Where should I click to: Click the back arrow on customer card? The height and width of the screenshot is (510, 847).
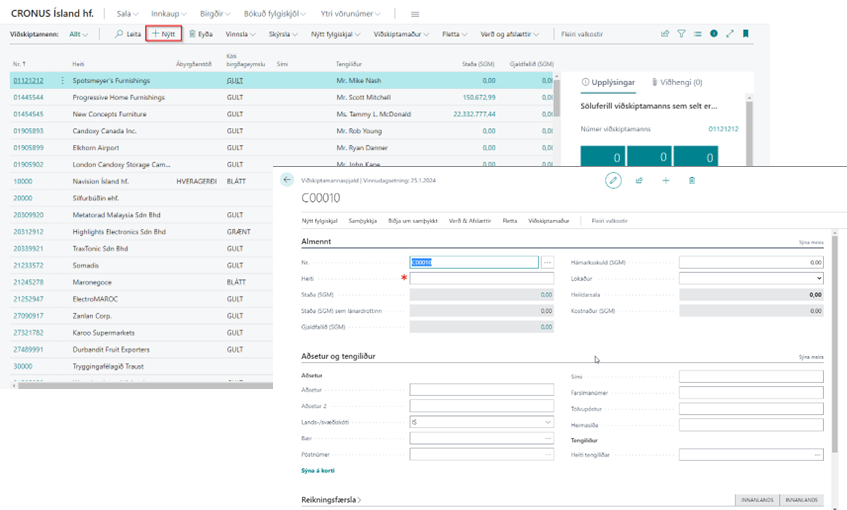[287, 180]
